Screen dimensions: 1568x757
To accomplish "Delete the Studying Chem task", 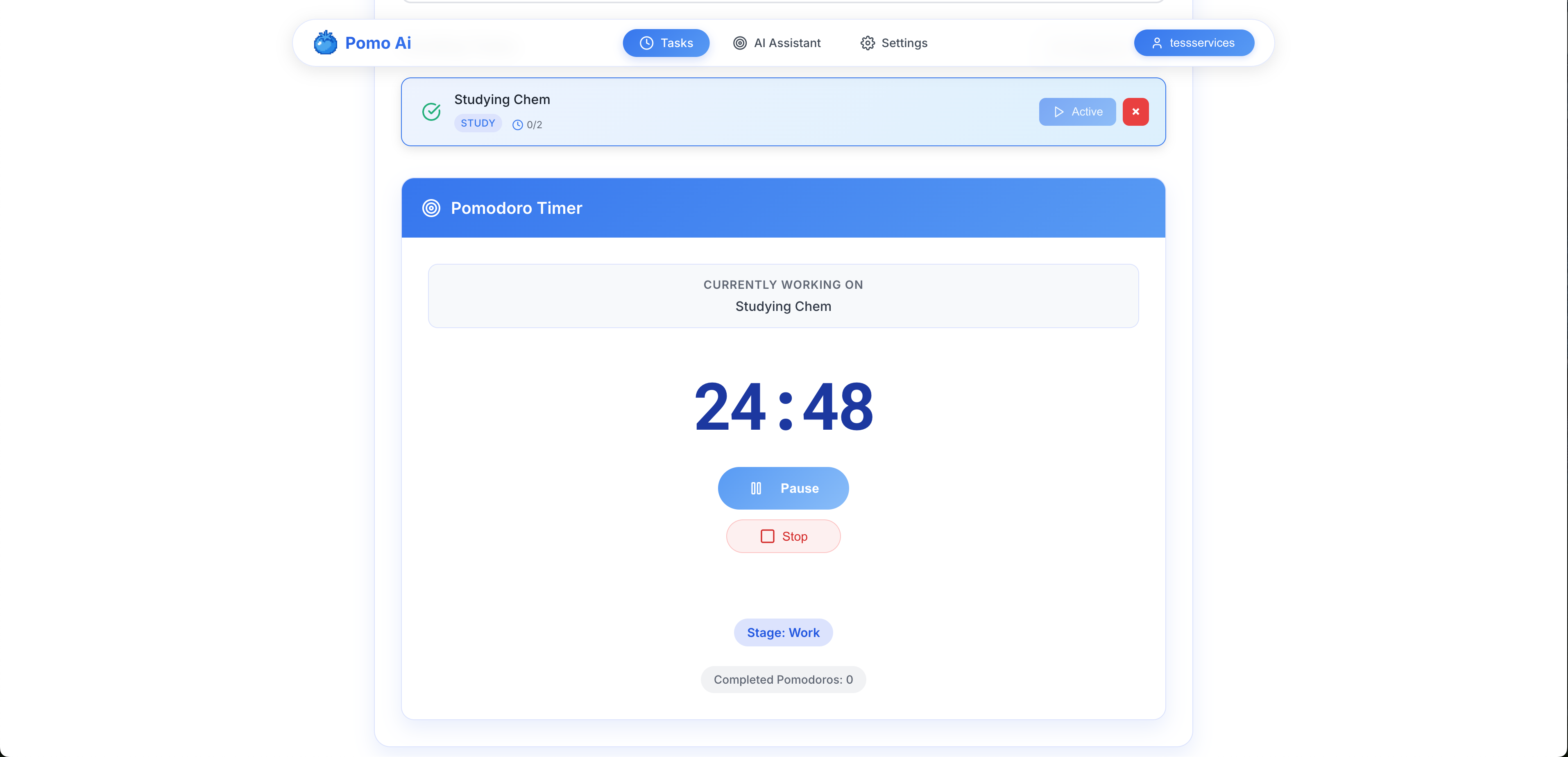I will tap(1135, 112).
